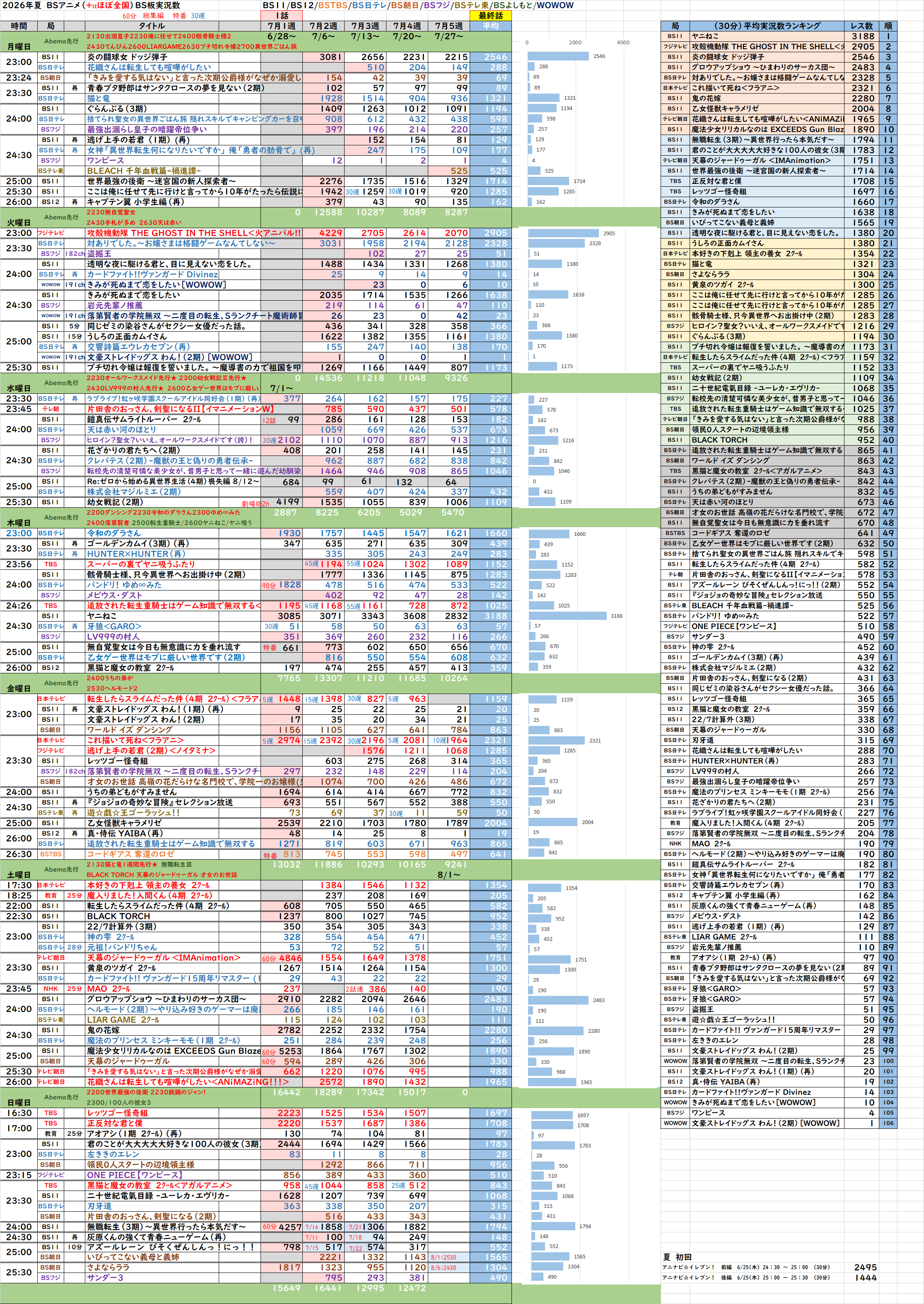This screenshot has height=1304, width=924.
Task: Click the bottom total value 15649
Action: [x=286, y=1288]
